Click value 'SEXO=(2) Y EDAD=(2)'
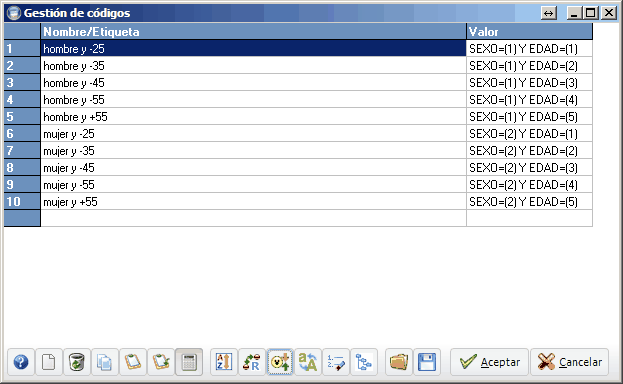The width and height of the screenshot is (623, 384). (529, 151)
